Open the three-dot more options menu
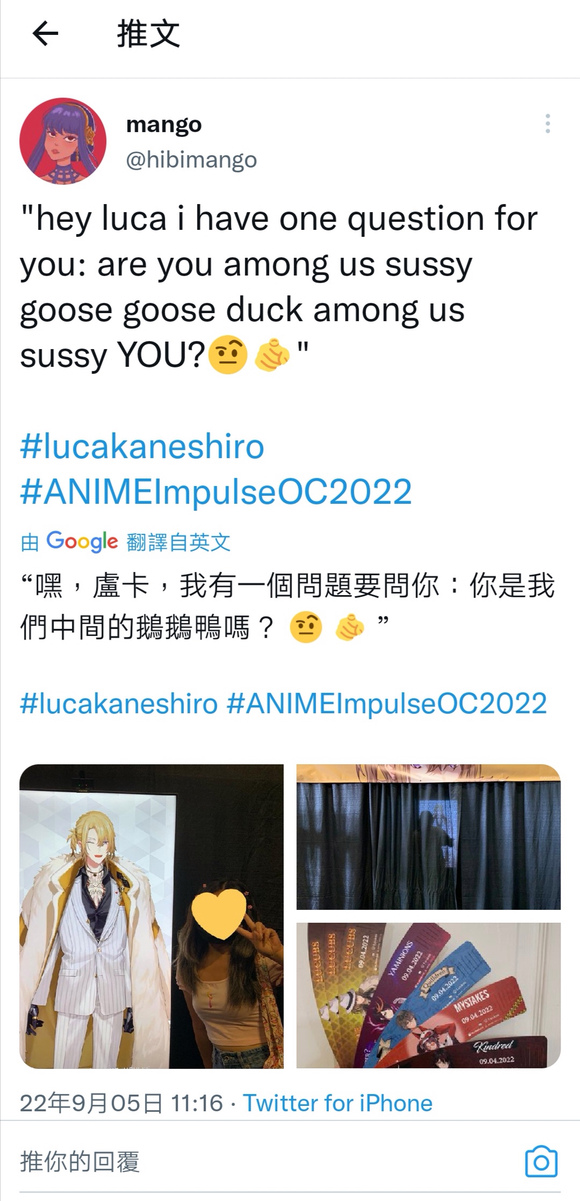 [547, 124]
